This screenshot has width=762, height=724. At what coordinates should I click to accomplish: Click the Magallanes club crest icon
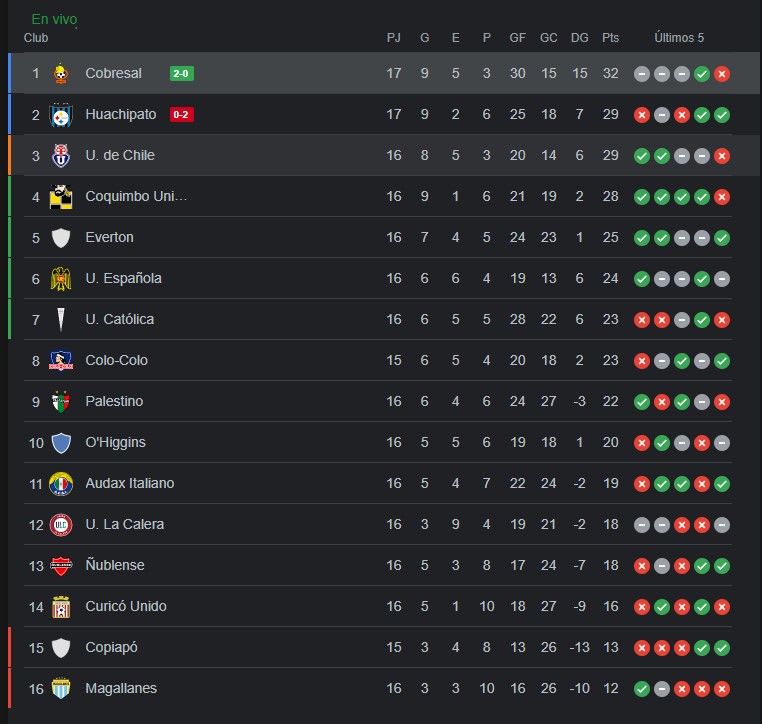pos(61,689)
